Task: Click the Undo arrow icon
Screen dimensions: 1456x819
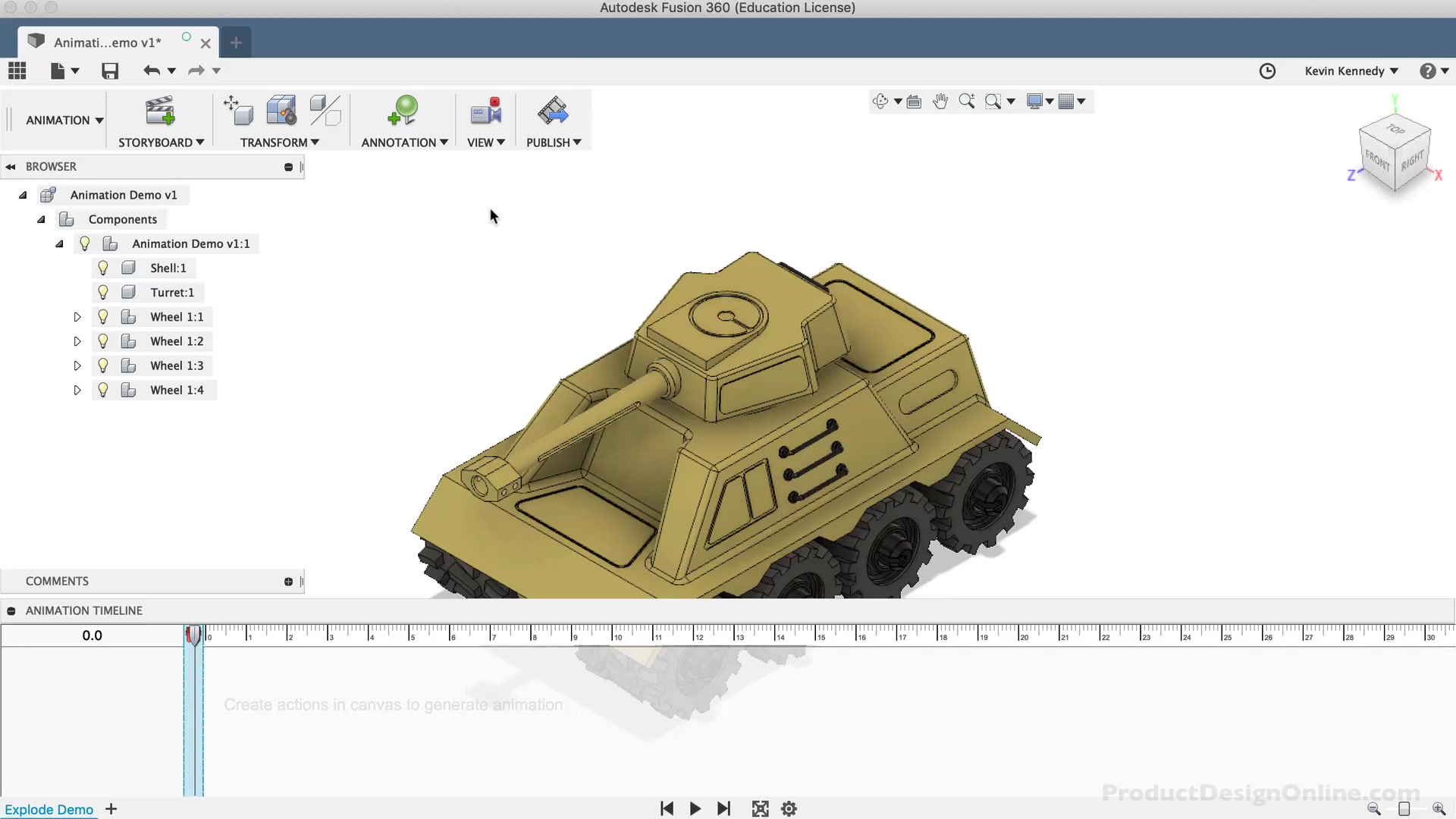Action: coord(152,71)
